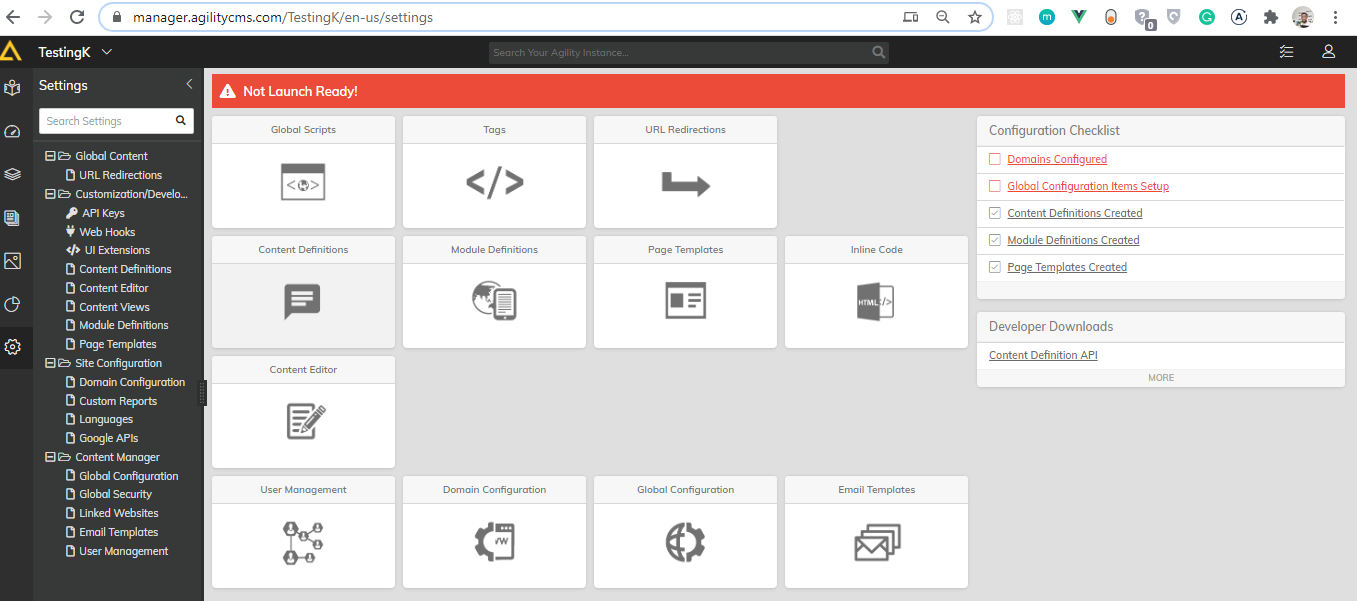
Task: Click the browser address bar URL
Action: [283, 17]
